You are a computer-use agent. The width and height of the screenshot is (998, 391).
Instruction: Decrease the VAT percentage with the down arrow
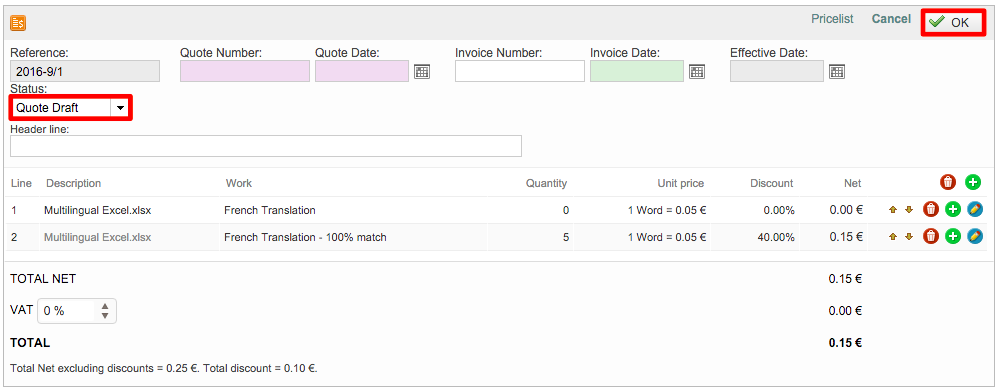[105, 315]
